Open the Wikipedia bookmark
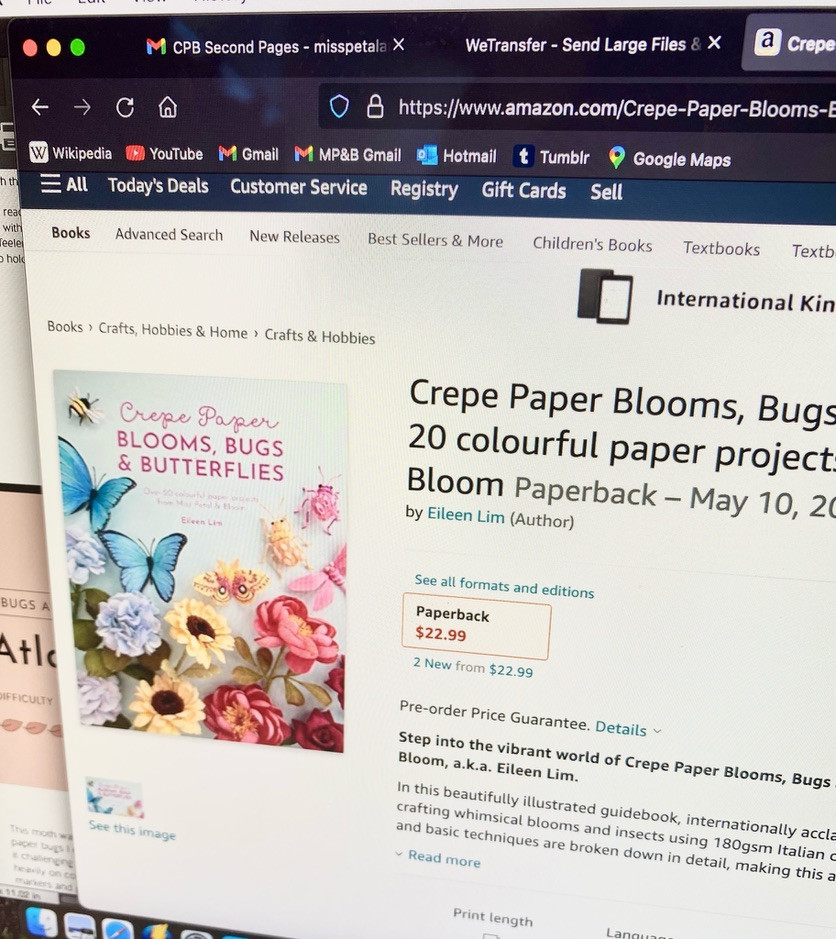Viewport: 836px width, 939px height. click(x=71, y=153)
